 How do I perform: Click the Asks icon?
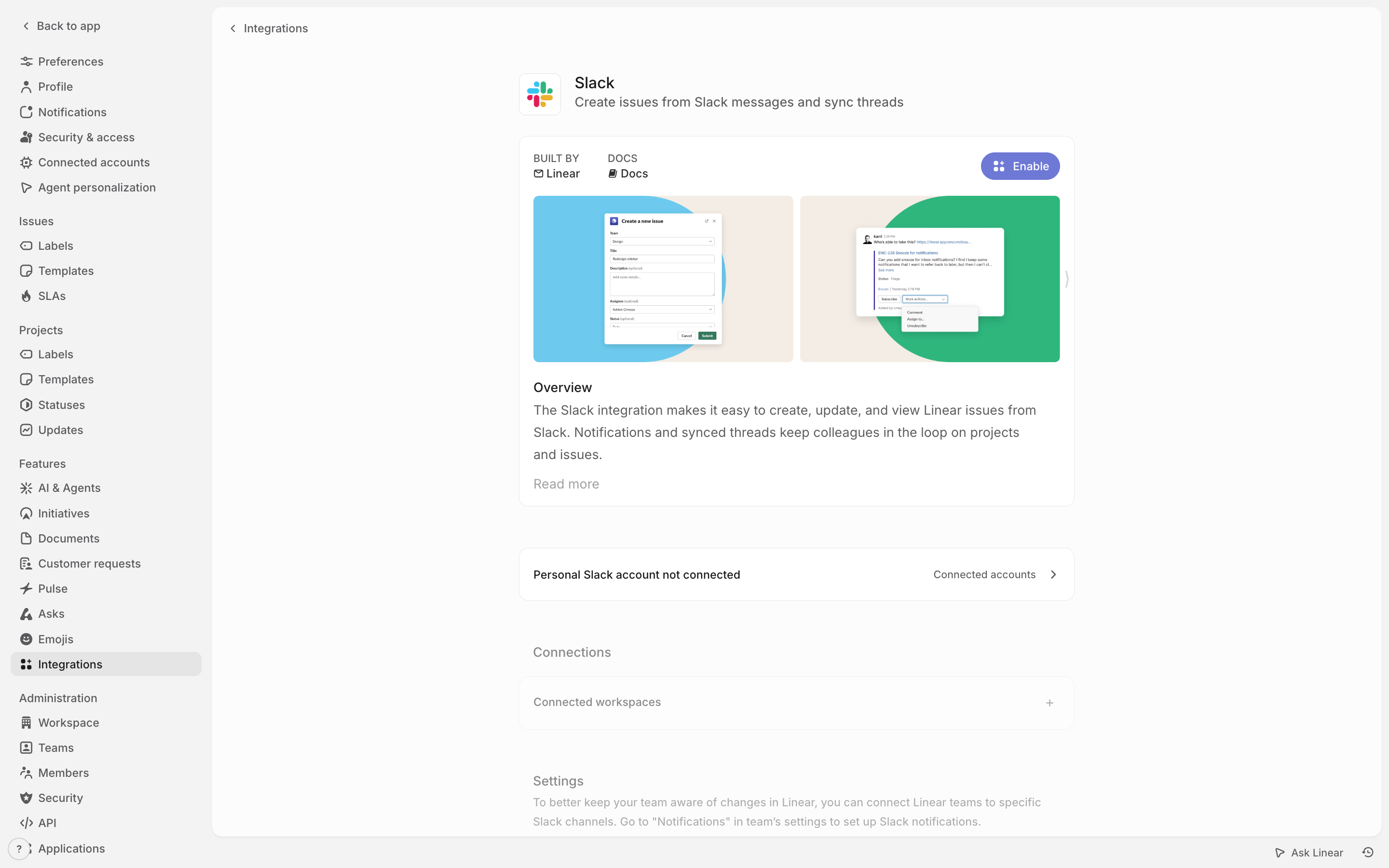click(x=26, y=614)
